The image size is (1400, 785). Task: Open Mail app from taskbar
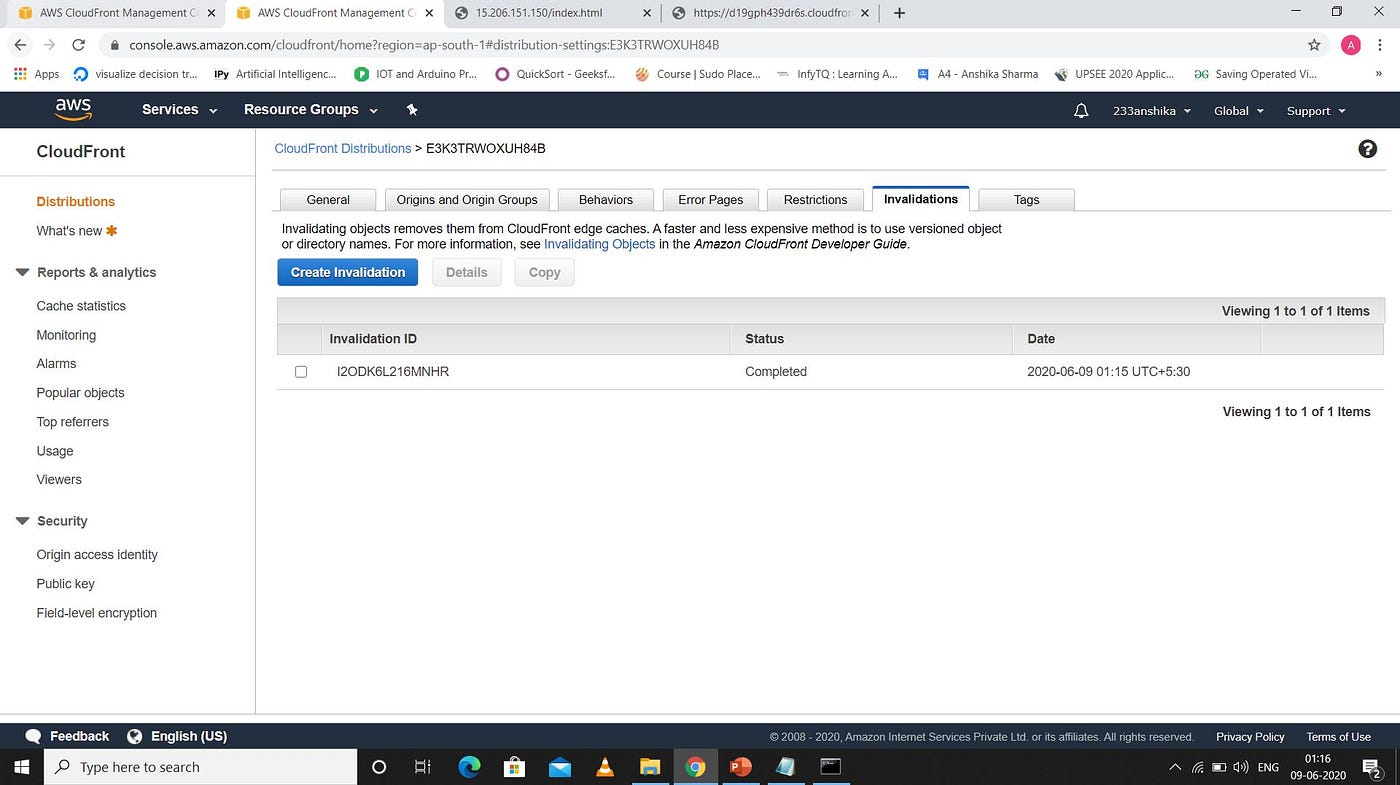tap(559, 767)
